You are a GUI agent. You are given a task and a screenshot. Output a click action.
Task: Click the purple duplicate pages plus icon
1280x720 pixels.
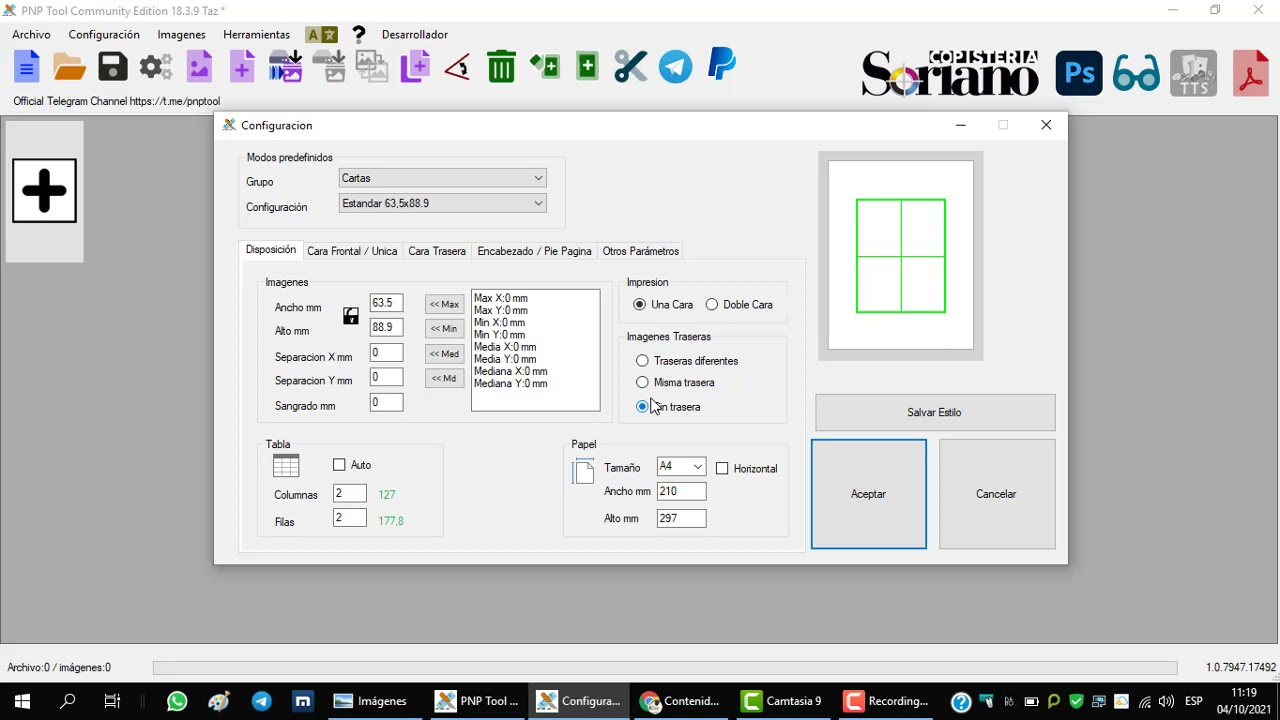pos(415,67)
